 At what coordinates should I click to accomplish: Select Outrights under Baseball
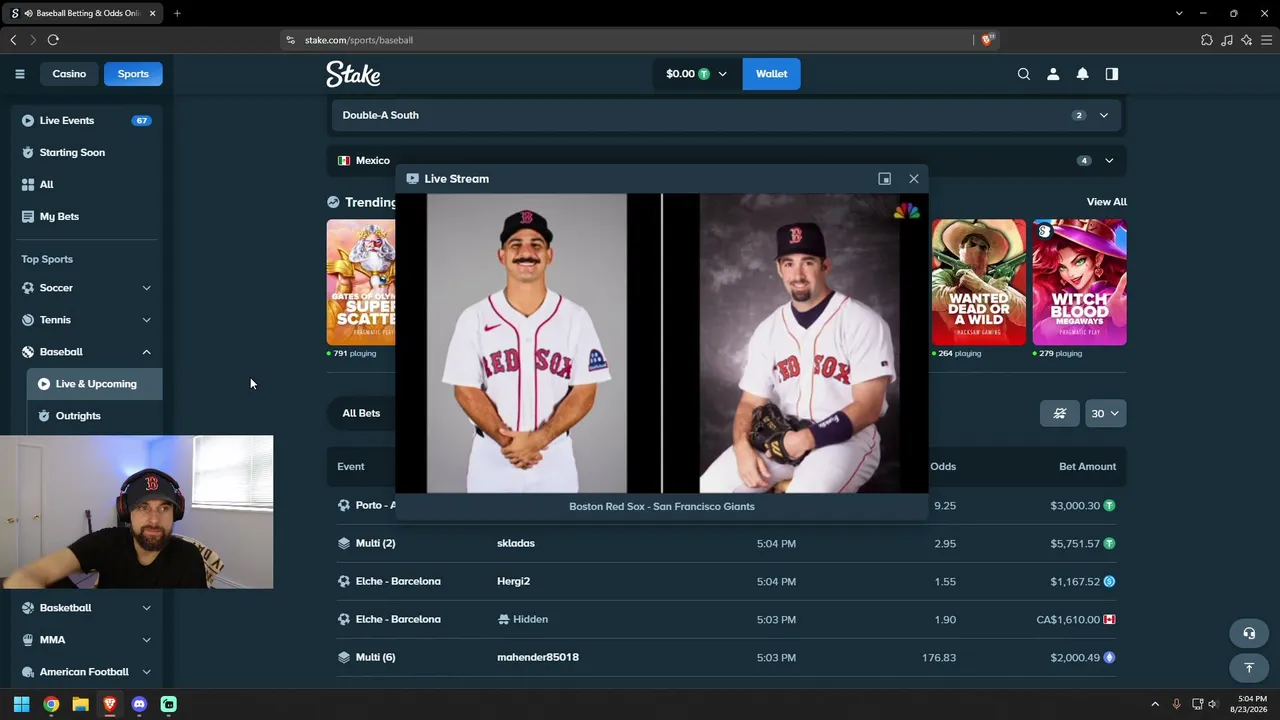tap(95, 416)
